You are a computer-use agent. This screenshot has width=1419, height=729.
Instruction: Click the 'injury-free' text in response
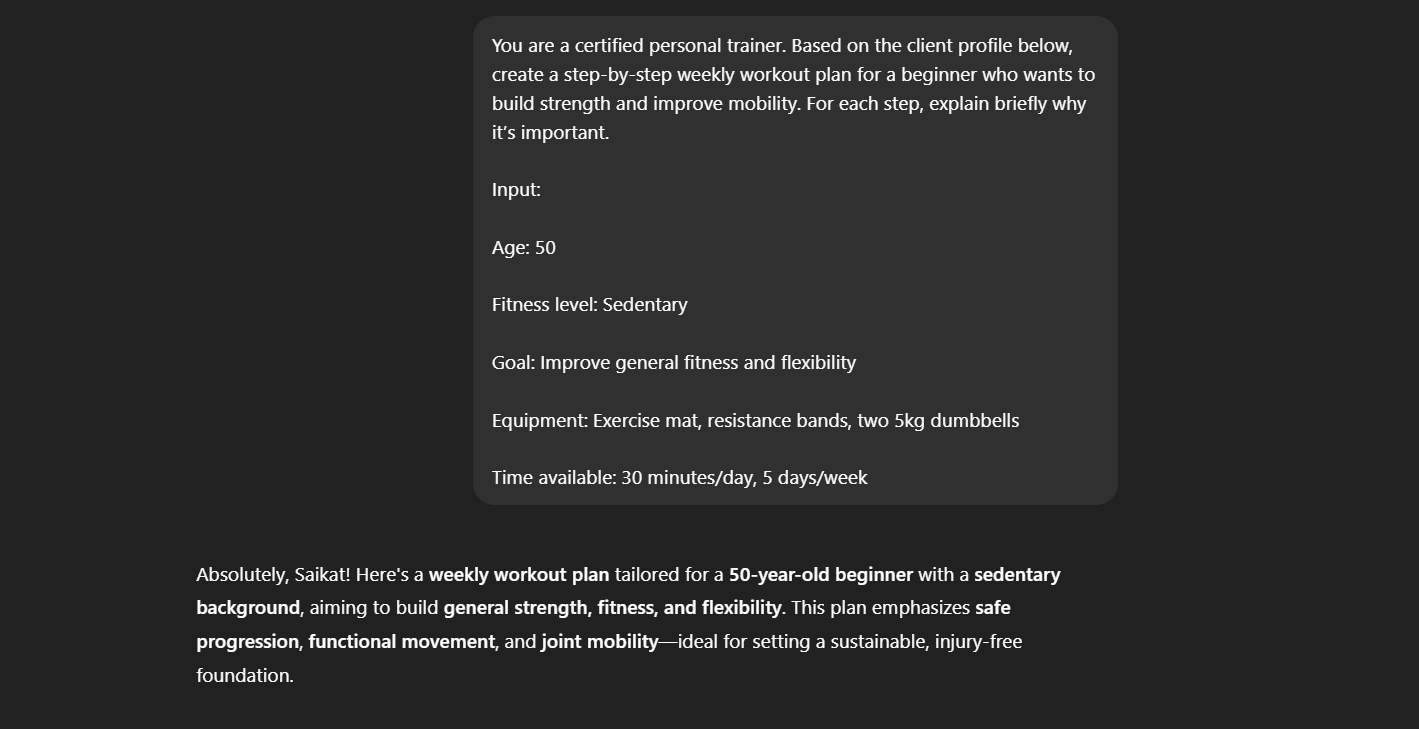click(978, 642)
